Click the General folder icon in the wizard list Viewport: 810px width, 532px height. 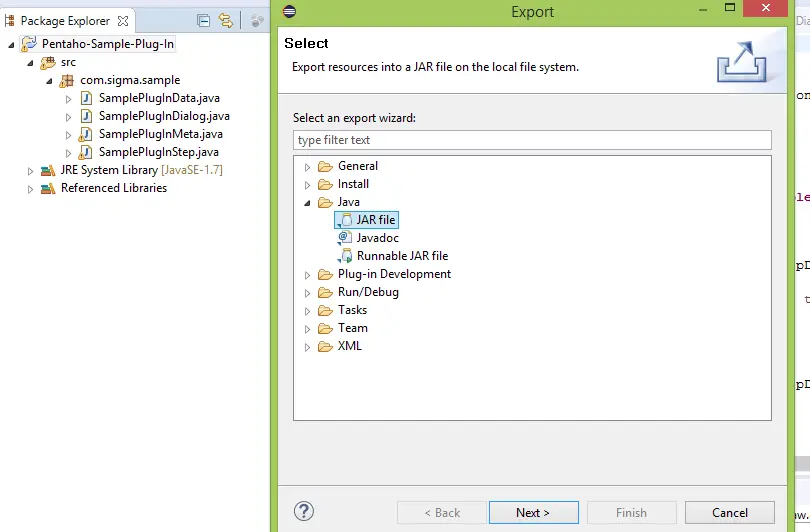pyautogui.click(x=325, y=166)
